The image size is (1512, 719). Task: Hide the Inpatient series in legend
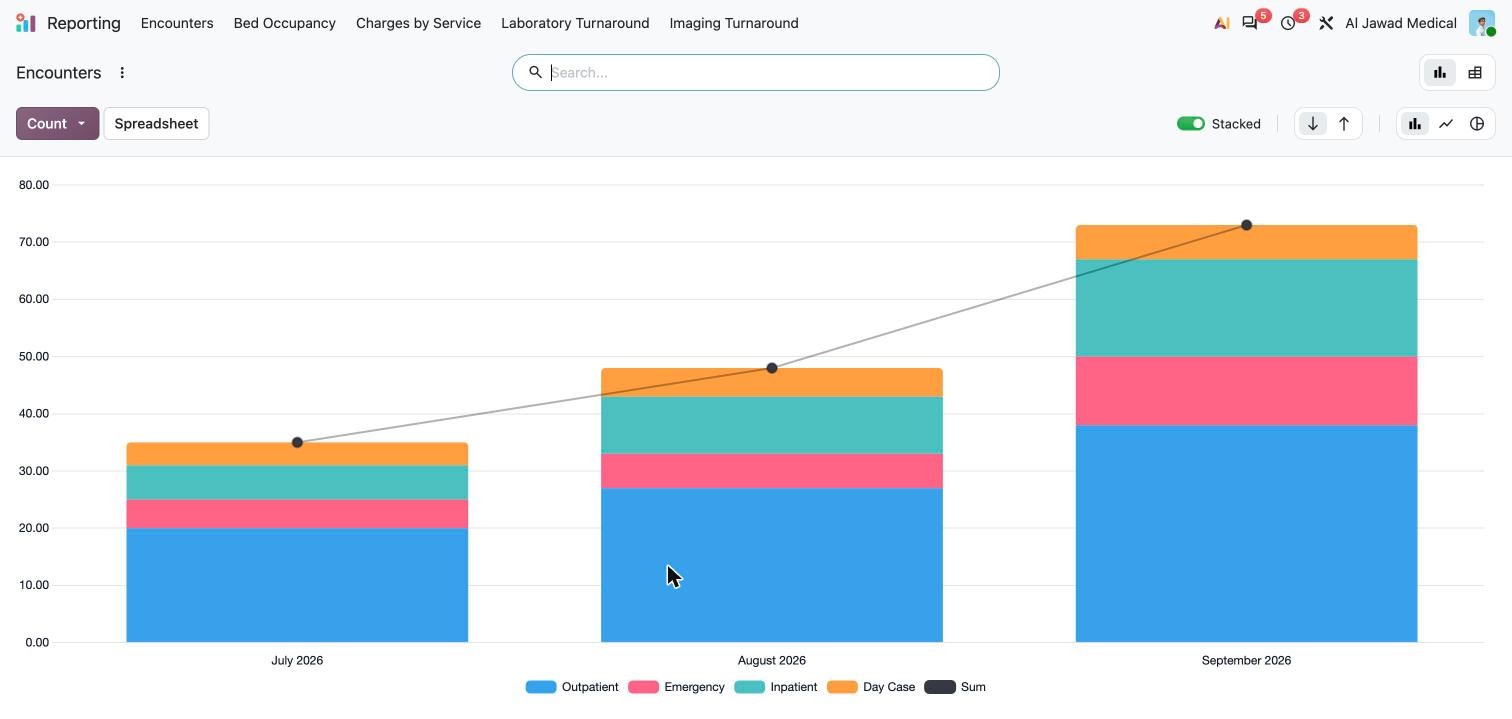776,687
